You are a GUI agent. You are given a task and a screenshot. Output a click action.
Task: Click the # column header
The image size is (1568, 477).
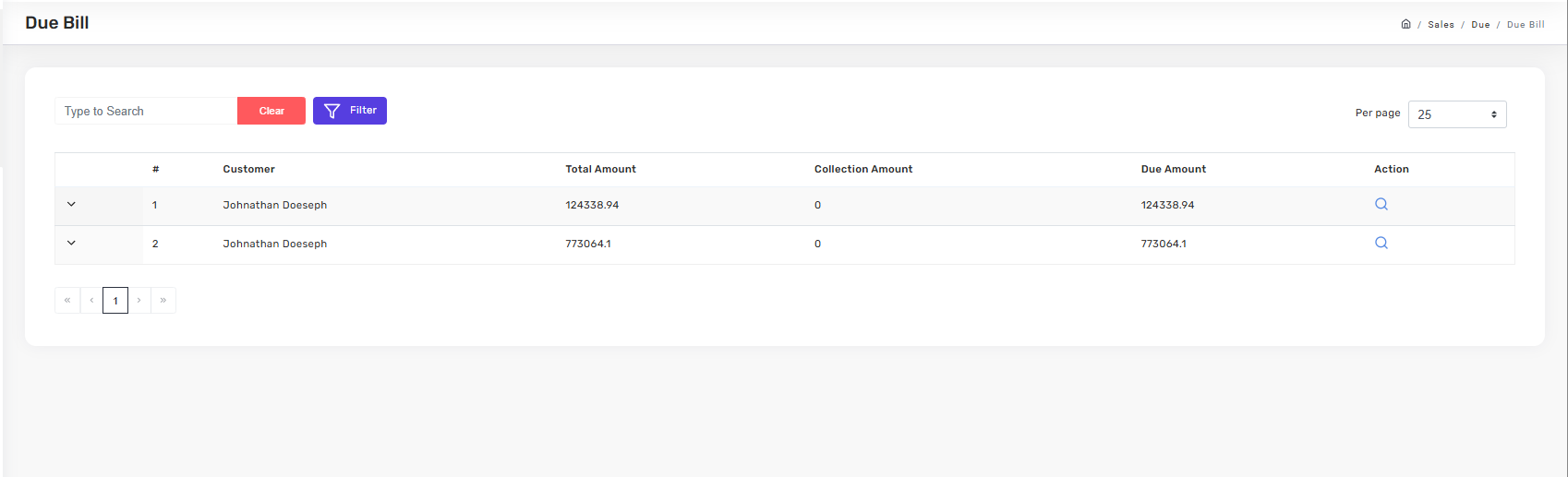[x=156, y=169]
